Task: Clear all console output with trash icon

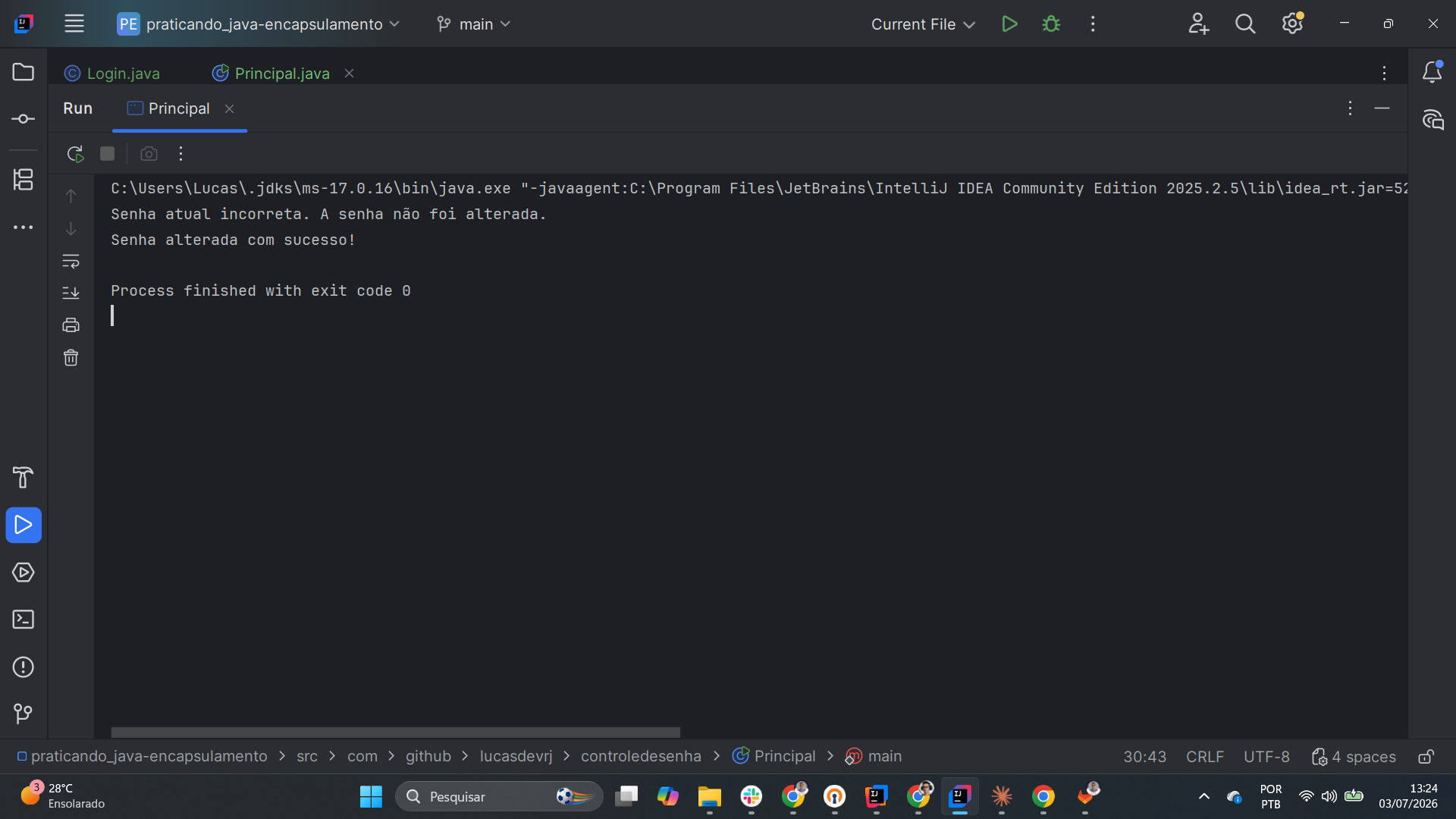Action: (x=71, y=358)
